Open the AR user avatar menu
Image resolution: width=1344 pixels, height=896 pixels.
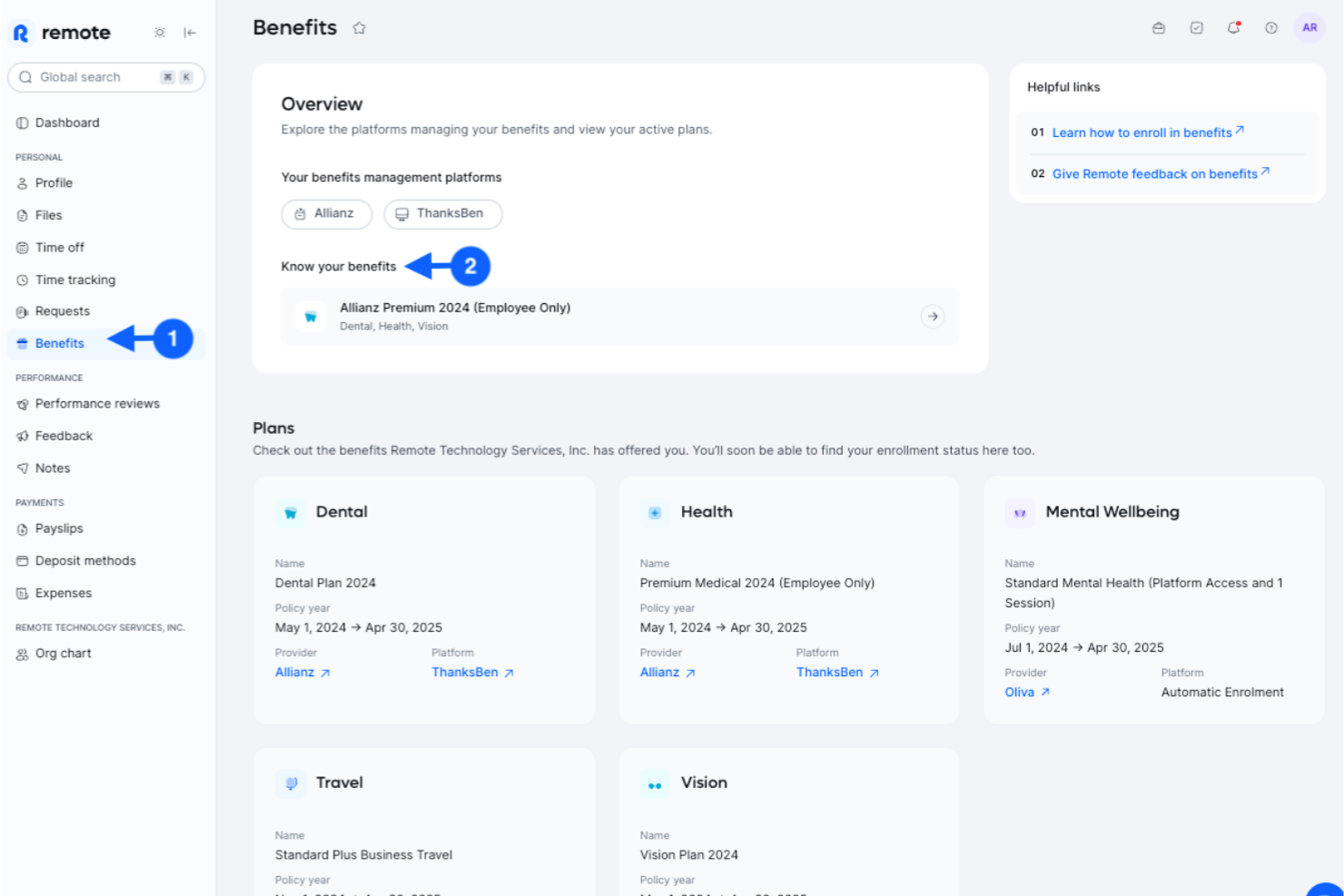[x=1309, y=28]
